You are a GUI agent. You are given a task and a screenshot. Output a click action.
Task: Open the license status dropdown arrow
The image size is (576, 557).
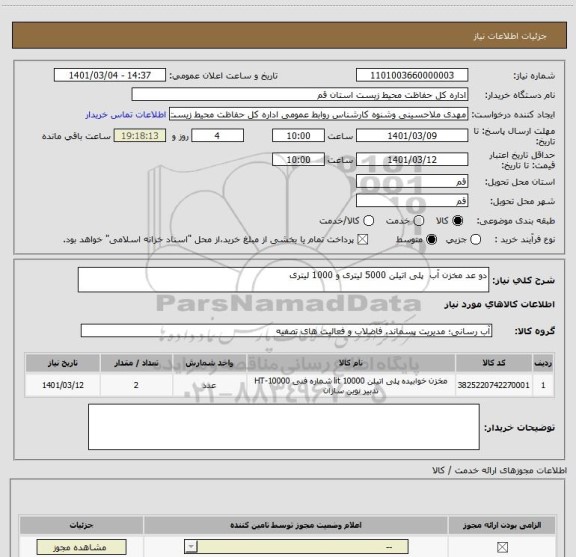(x=191, y=547)
